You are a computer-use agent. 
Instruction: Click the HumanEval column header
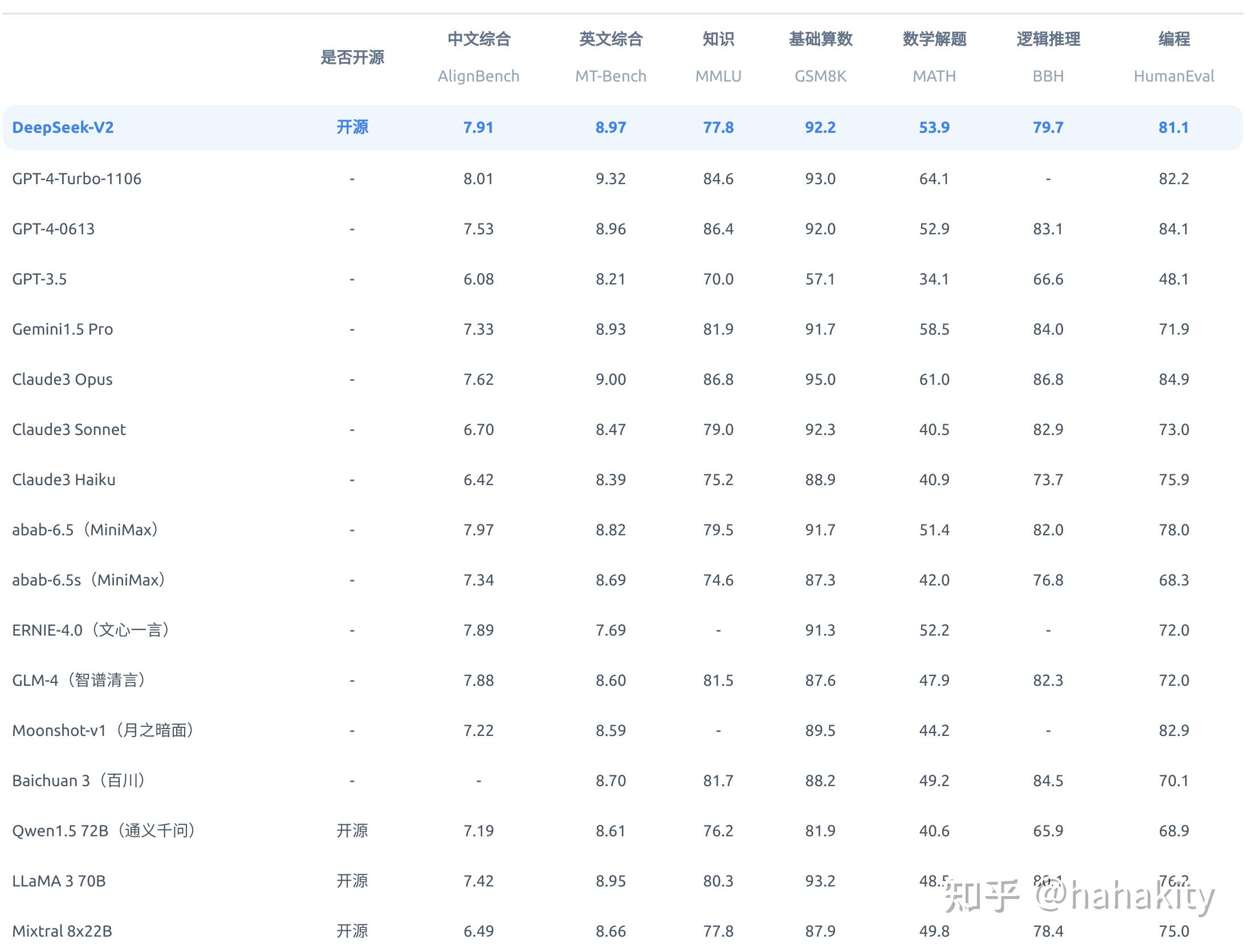click(1174, 76)
